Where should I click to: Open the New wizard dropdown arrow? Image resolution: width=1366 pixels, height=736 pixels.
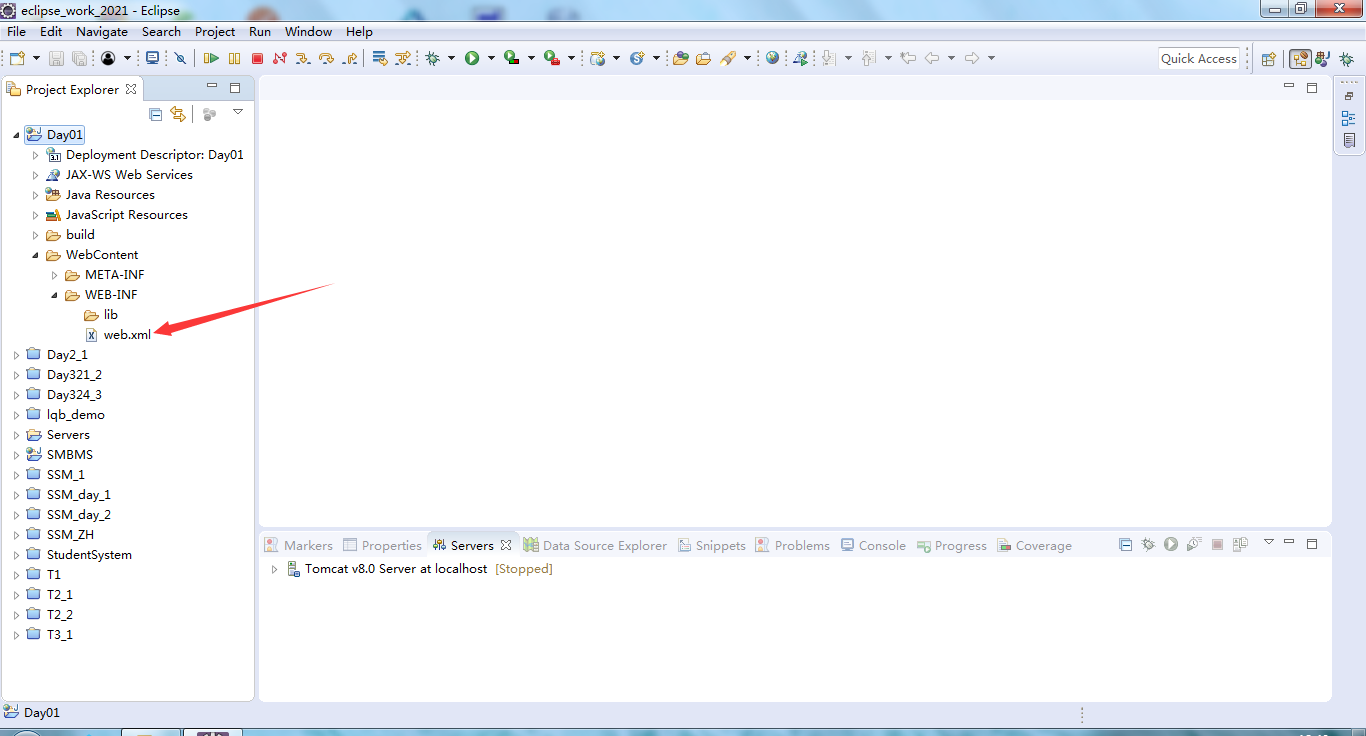36,59
